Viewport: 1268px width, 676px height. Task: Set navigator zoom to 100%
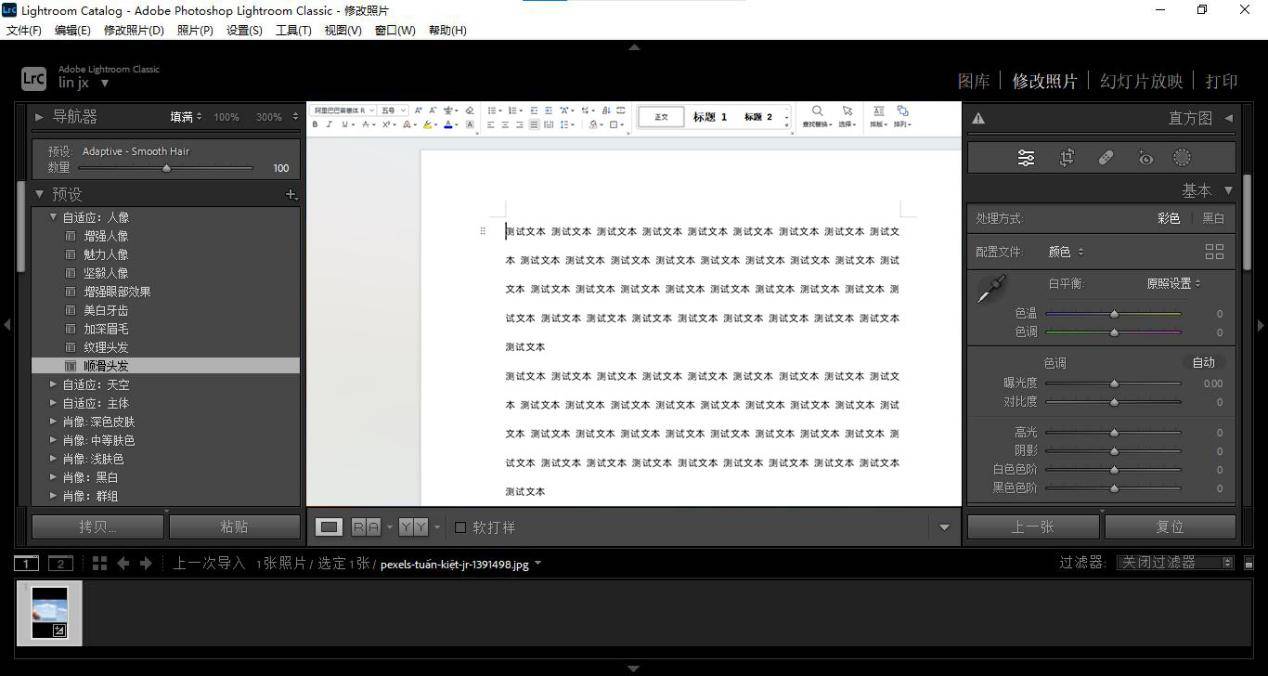click(226, 117)
